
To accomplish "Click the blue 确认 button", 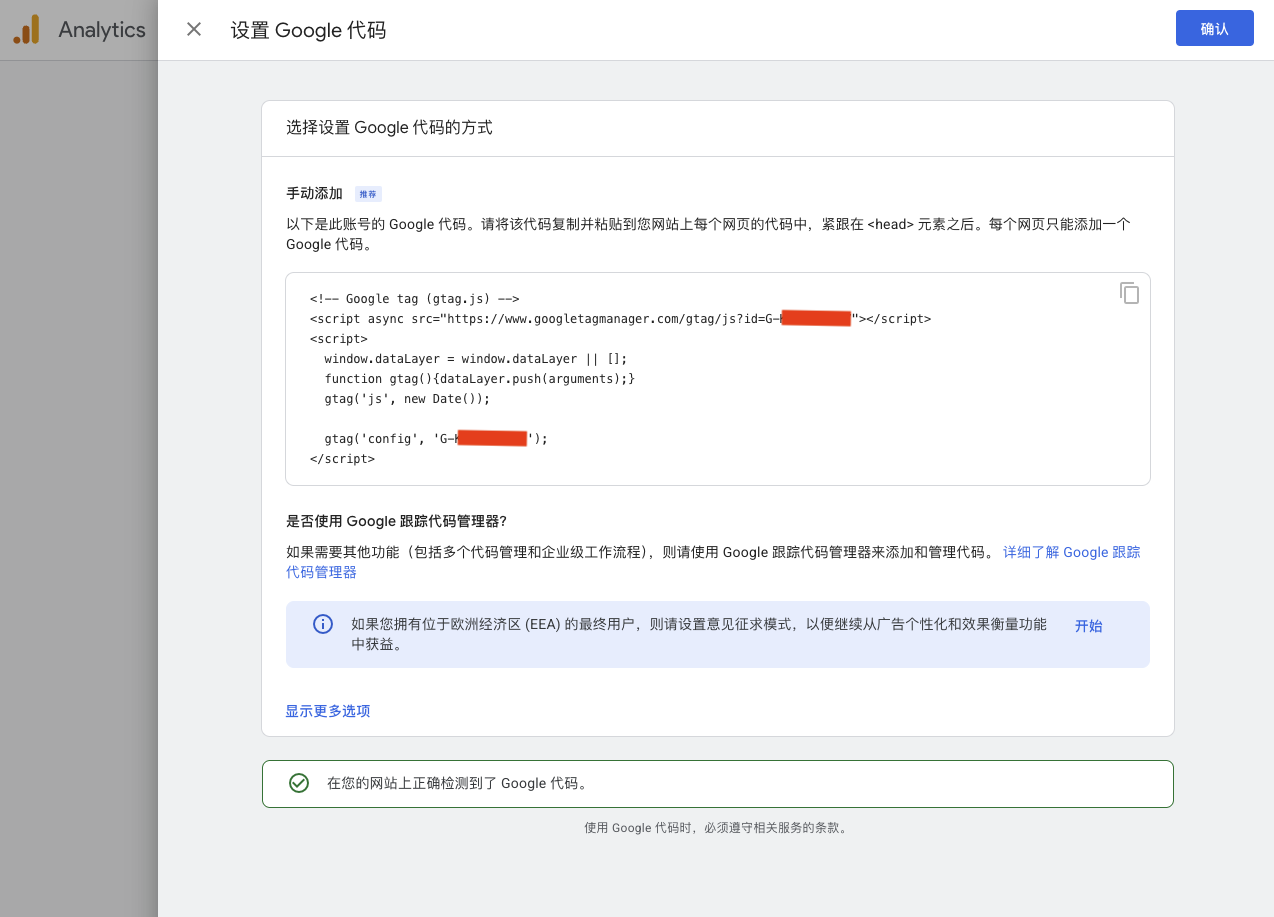I will [1214, 28].
